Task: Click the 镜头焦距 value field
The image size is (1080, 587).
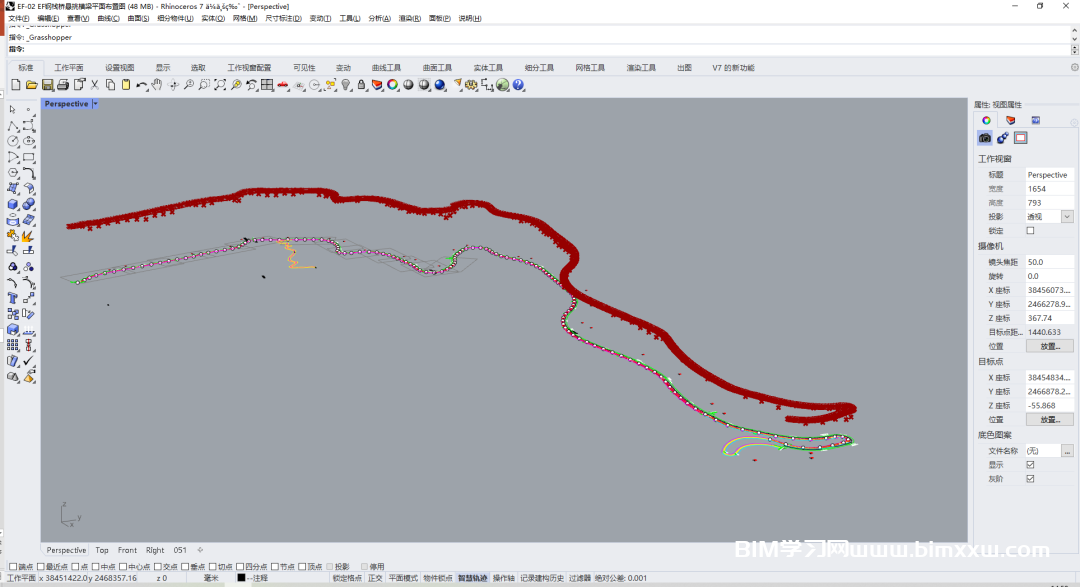Action: point(1049,262)
